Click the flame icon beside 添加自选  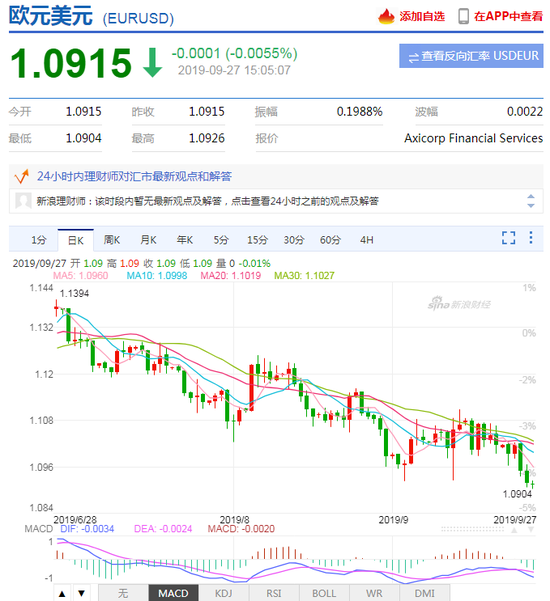click(x=386, y=16)
